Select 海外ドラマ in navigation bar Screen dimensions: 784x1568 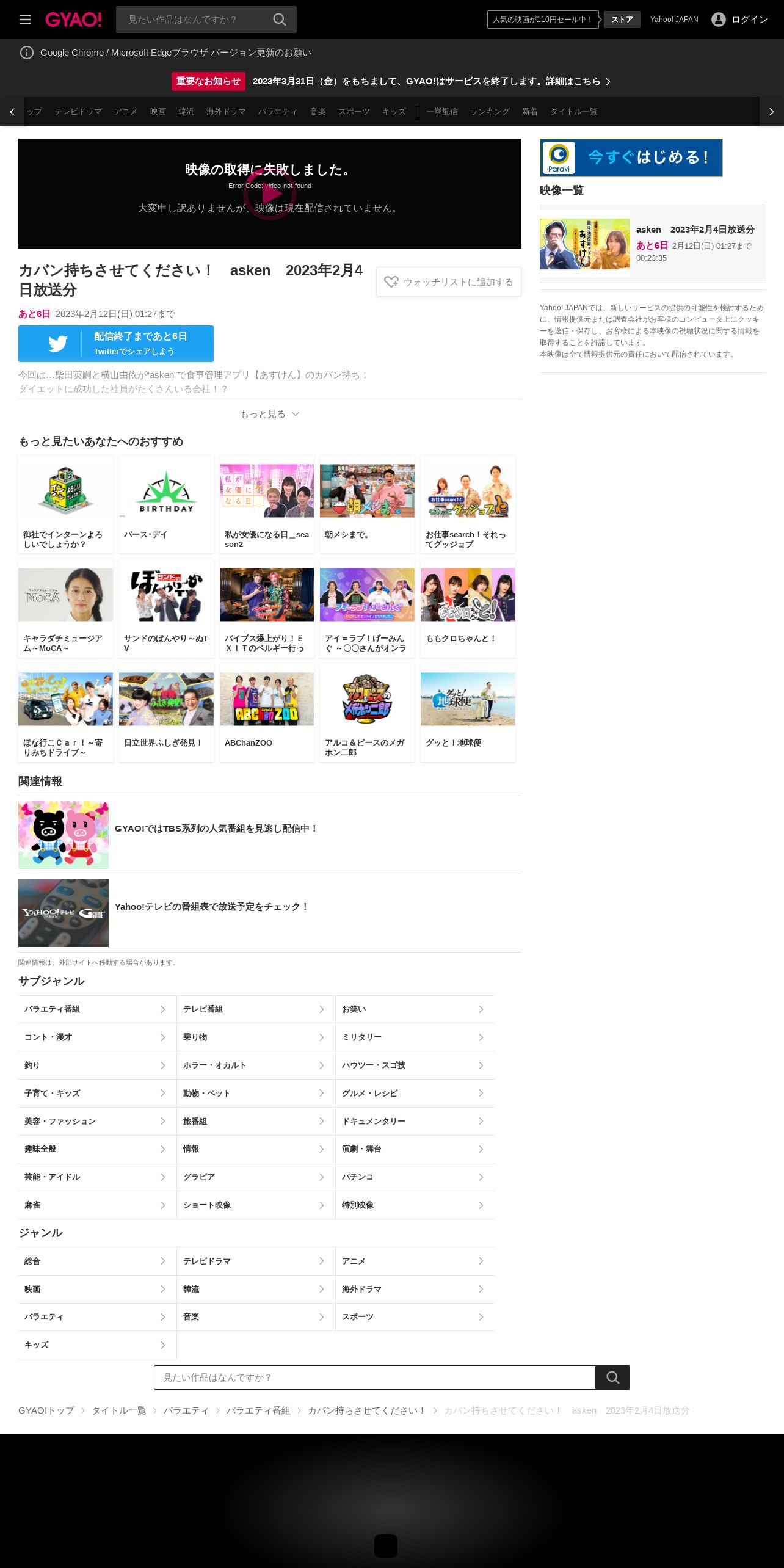[226, 112]
